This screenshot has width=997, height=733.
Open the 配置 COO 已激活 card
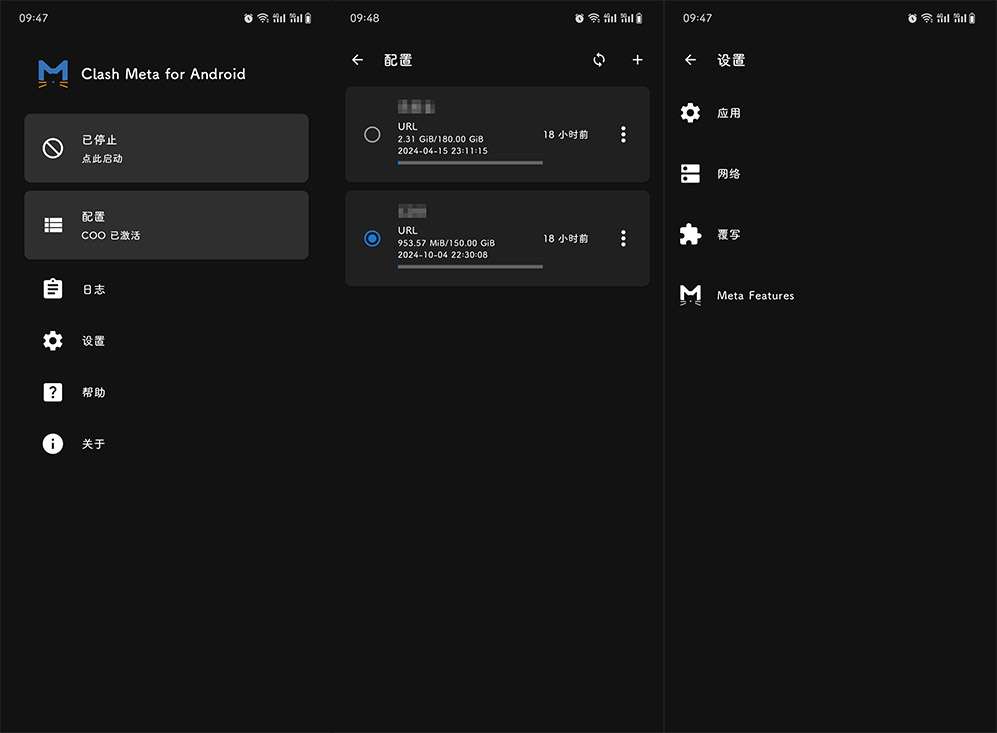pos(166,225)
